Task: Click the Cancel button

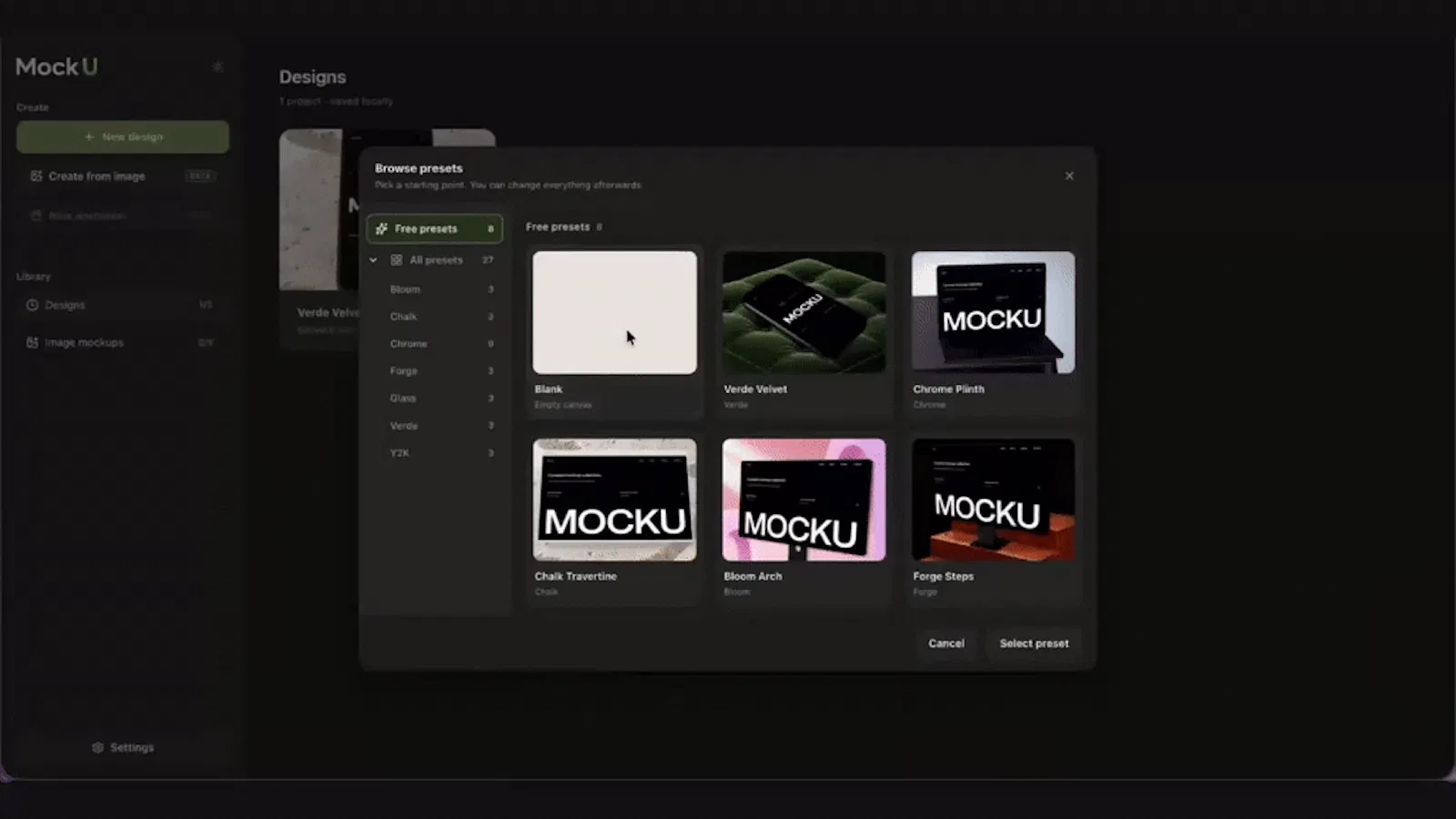Action: point(945,643)
